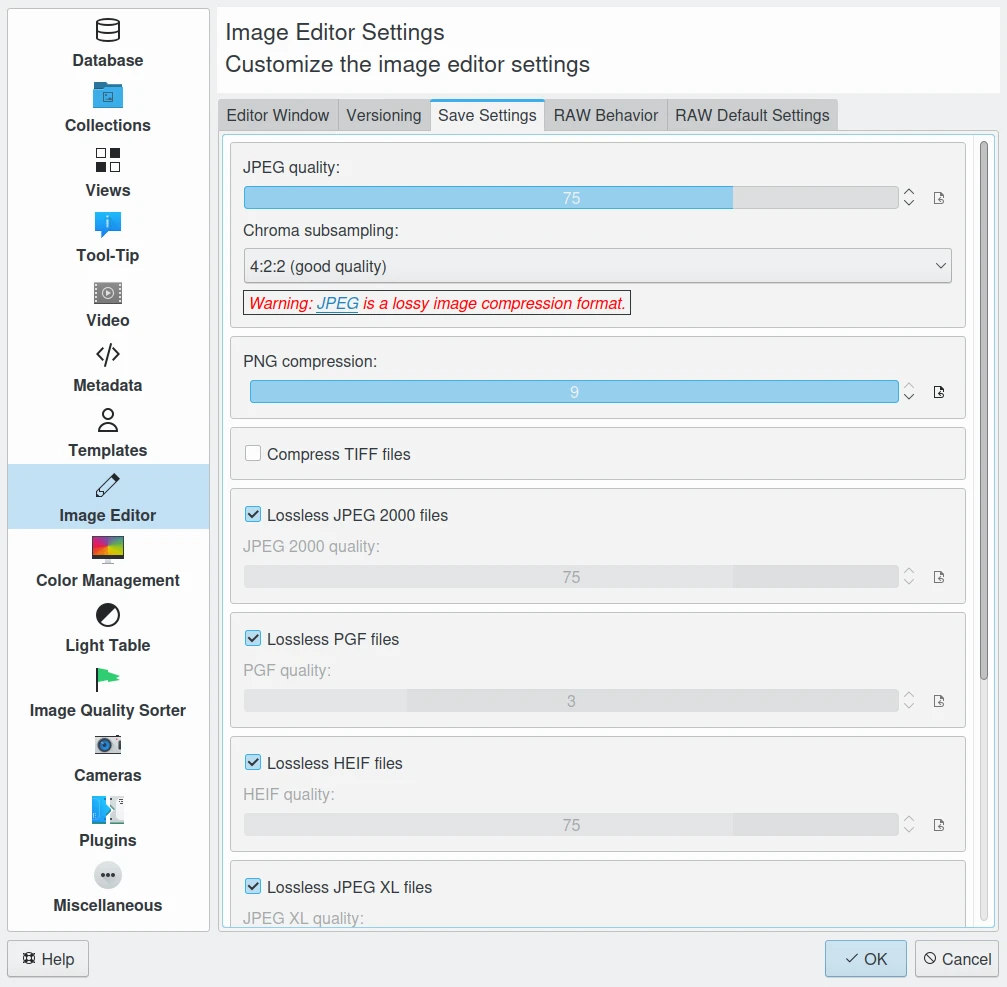1007x987 pixels.
Task: Switch to the Versioning tab
Action: [x=384, y=115]
